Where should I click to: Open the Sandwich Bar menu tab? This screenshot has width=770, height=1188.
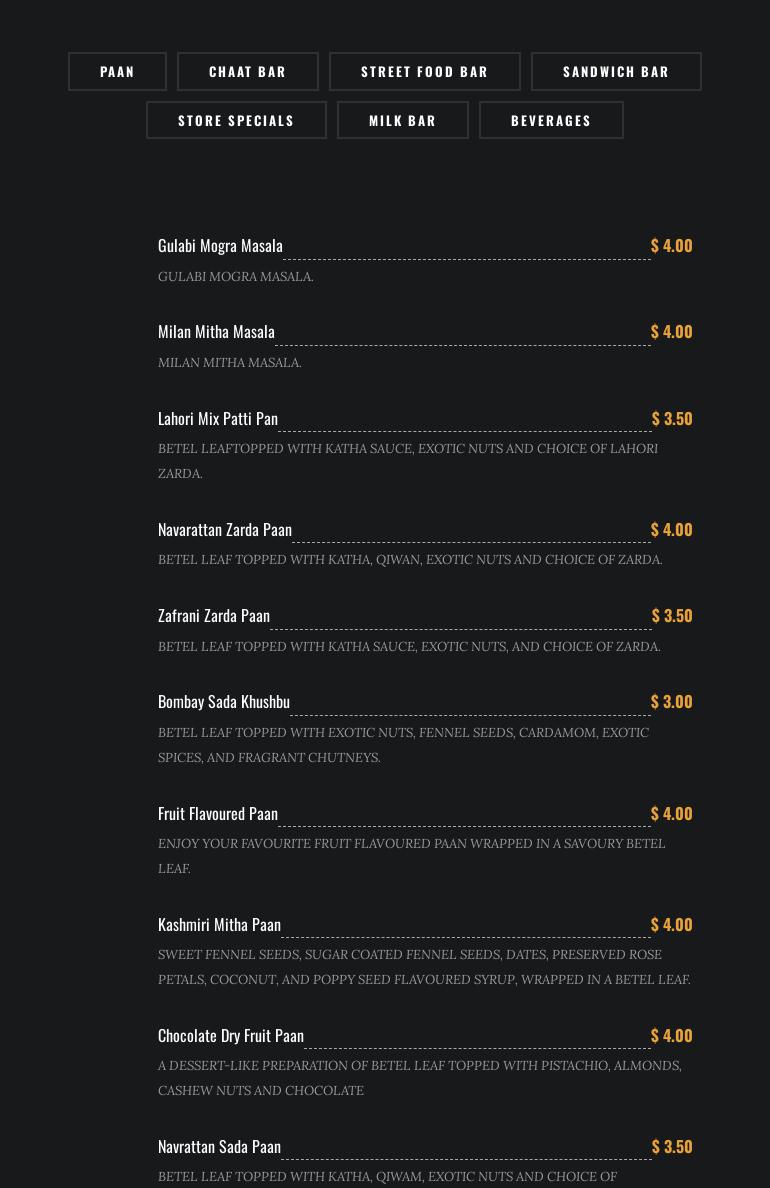pyautogui.click(x=616, y=72)
